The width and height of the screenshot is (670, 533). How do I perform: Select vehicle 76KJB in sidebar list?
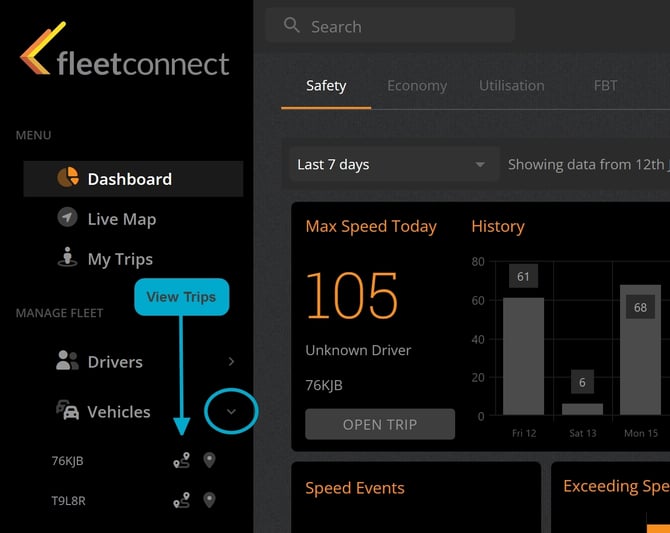point(68,461)
